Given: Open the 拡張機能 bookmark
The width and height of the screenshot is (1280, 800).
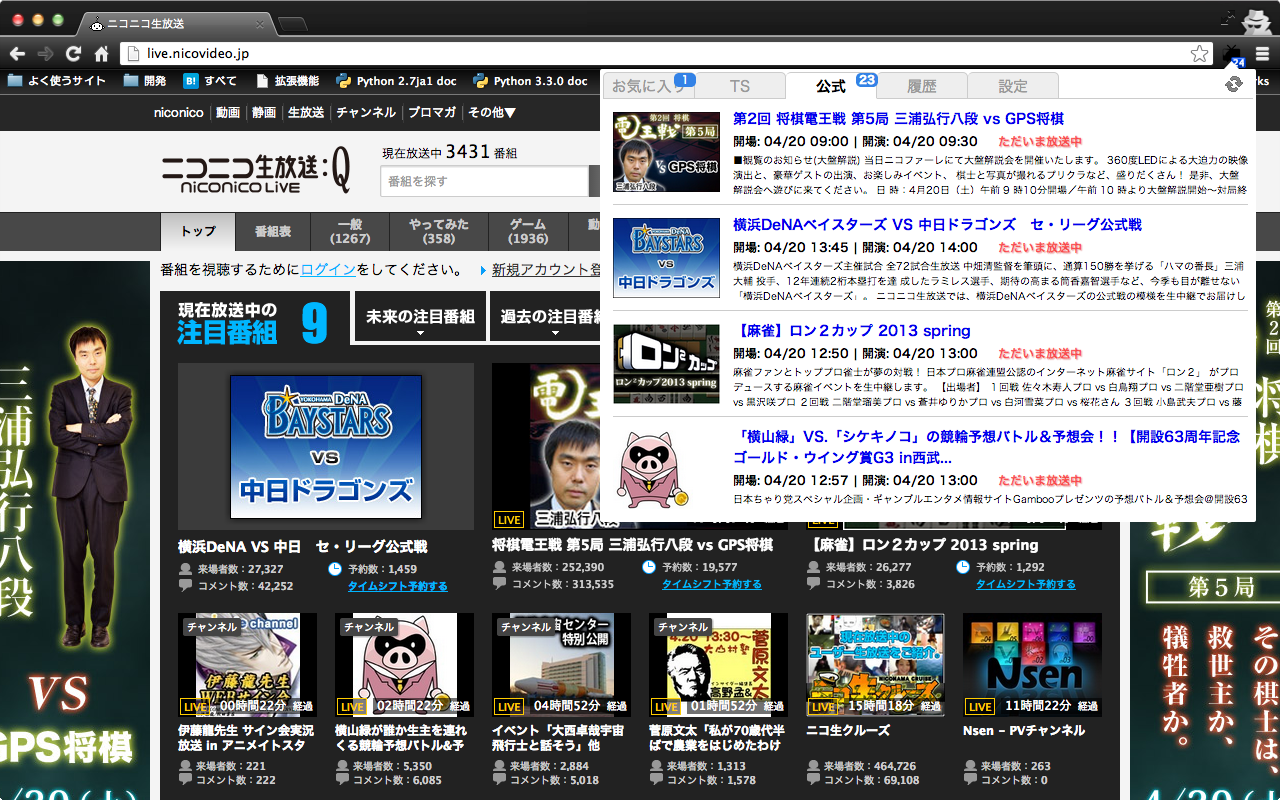Looking at the screenshot, I should point(288,81).
